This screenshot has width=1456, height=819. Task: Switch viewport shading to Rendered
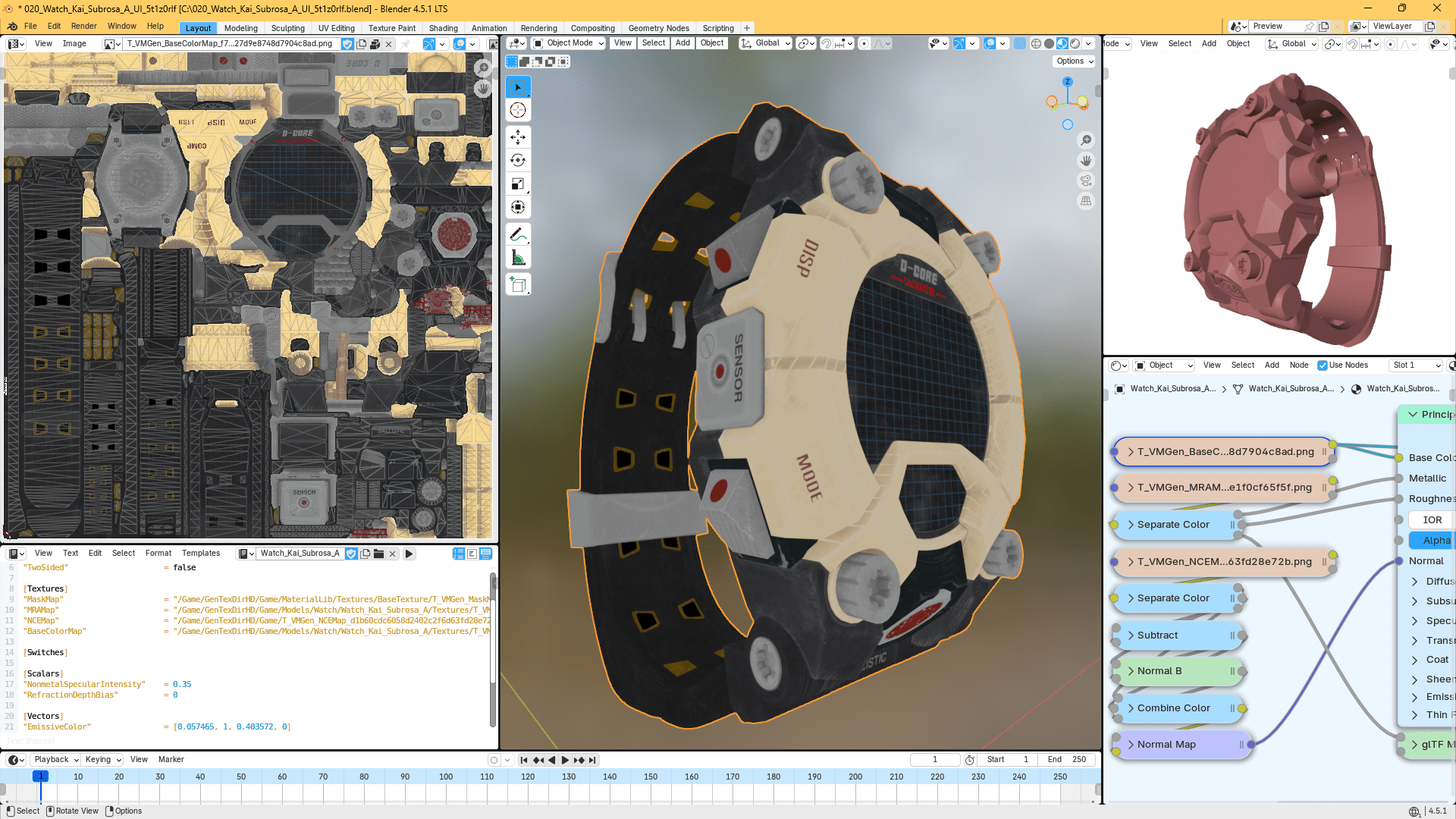click(1075, 44)
